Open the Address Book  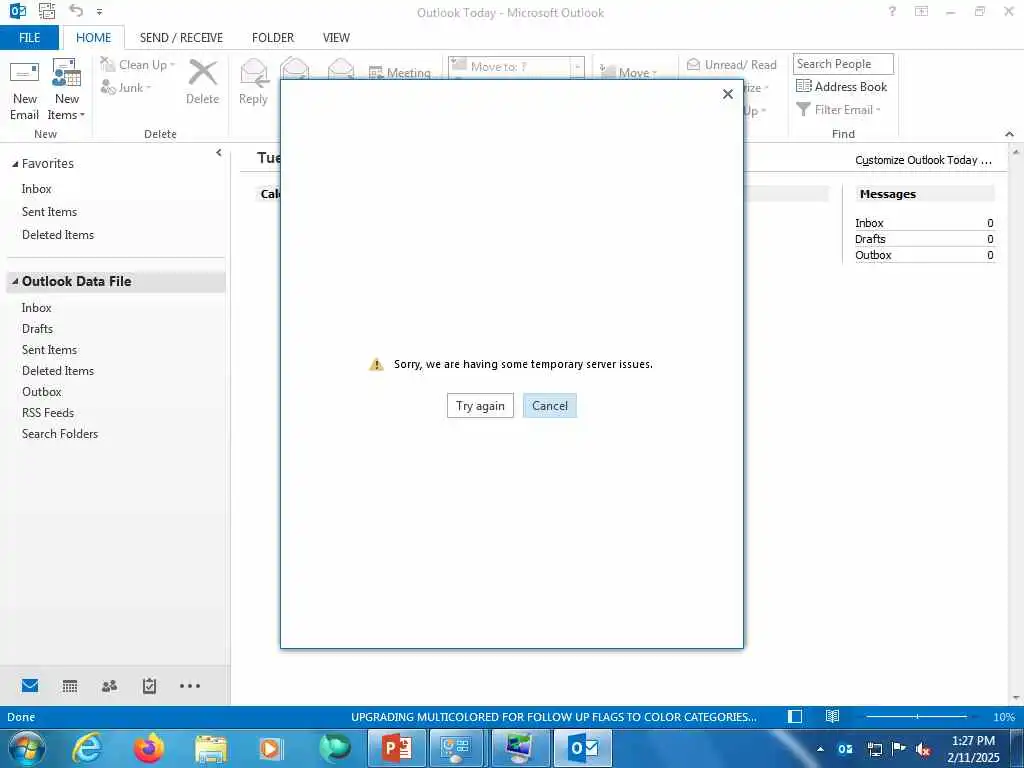coord(842,87)
